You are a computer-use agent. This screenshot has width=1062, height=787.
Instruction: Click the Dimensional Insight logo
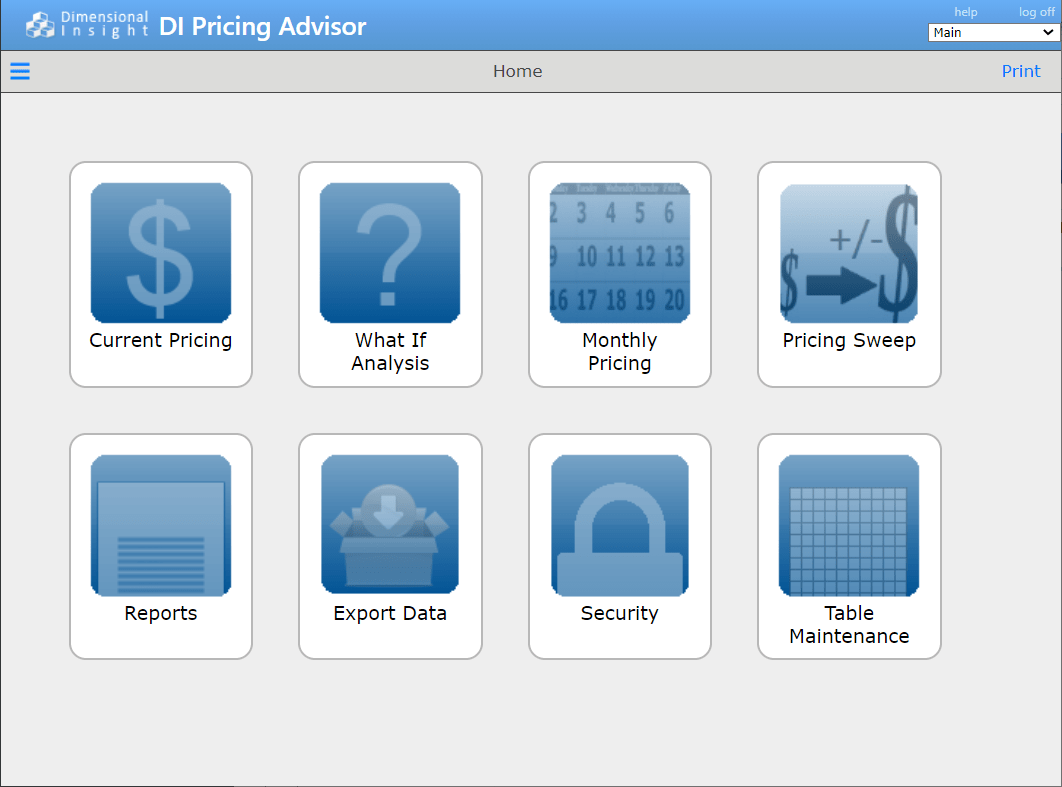click(x=87, y=24)
